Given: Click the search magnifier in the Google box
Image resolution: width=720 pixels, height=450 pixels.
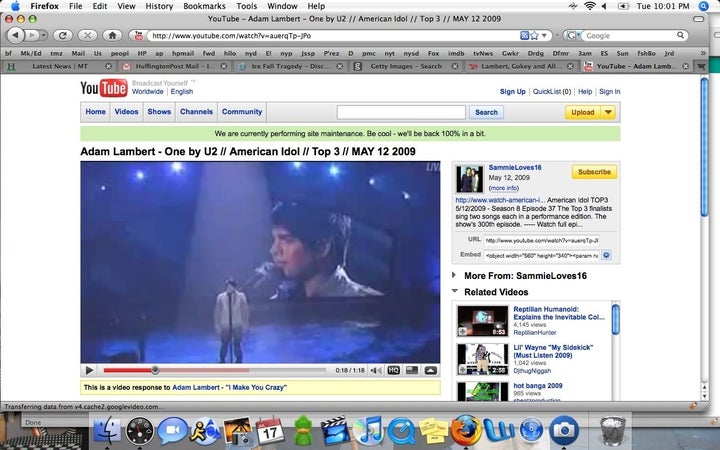Looking at the screenshot, I should coord(680,35).
